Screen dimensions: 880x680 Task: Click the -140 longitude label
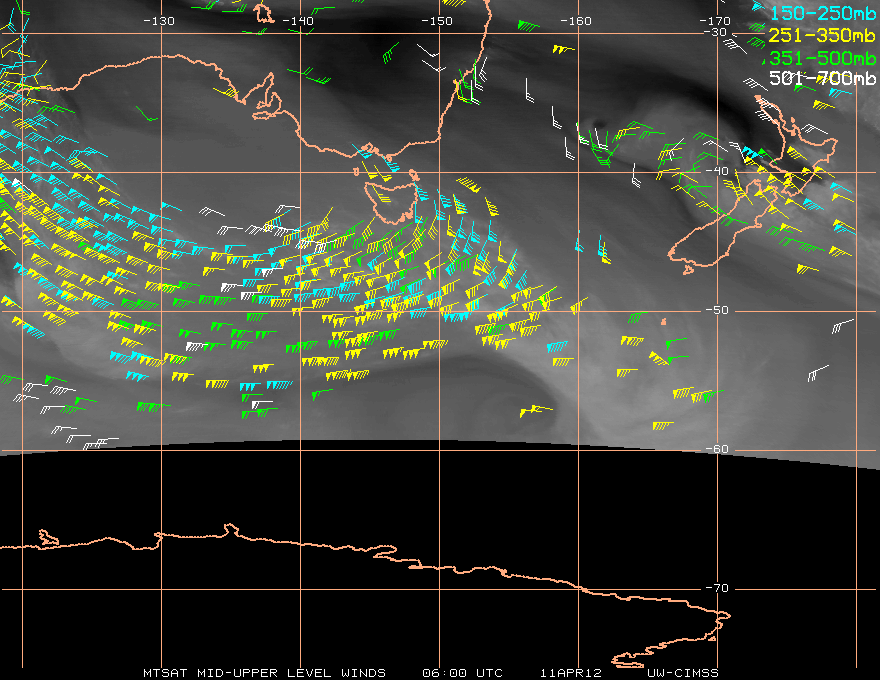coord(297,21)
